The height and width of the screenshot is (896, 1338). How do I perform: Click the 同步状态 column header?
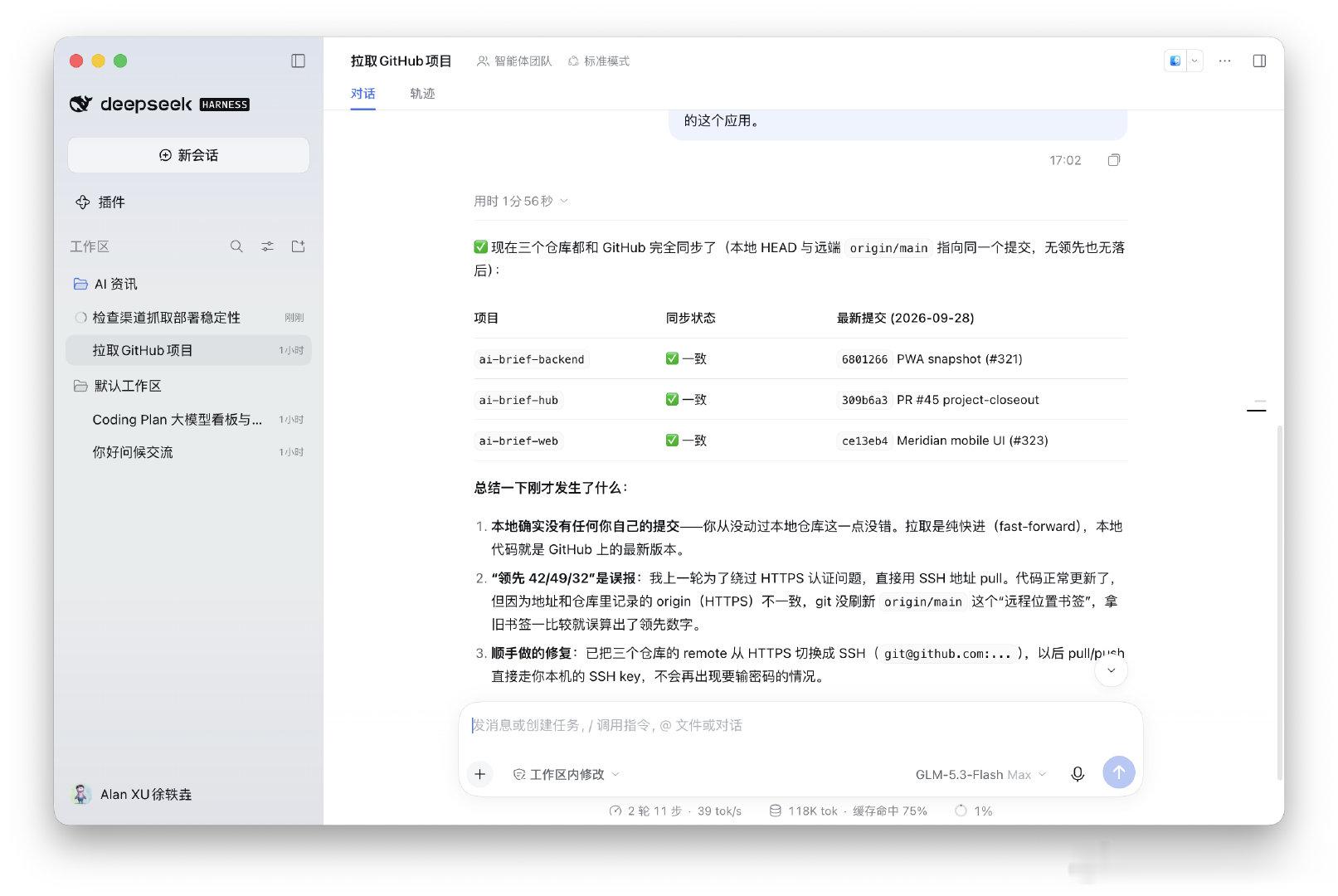(690, 318)
